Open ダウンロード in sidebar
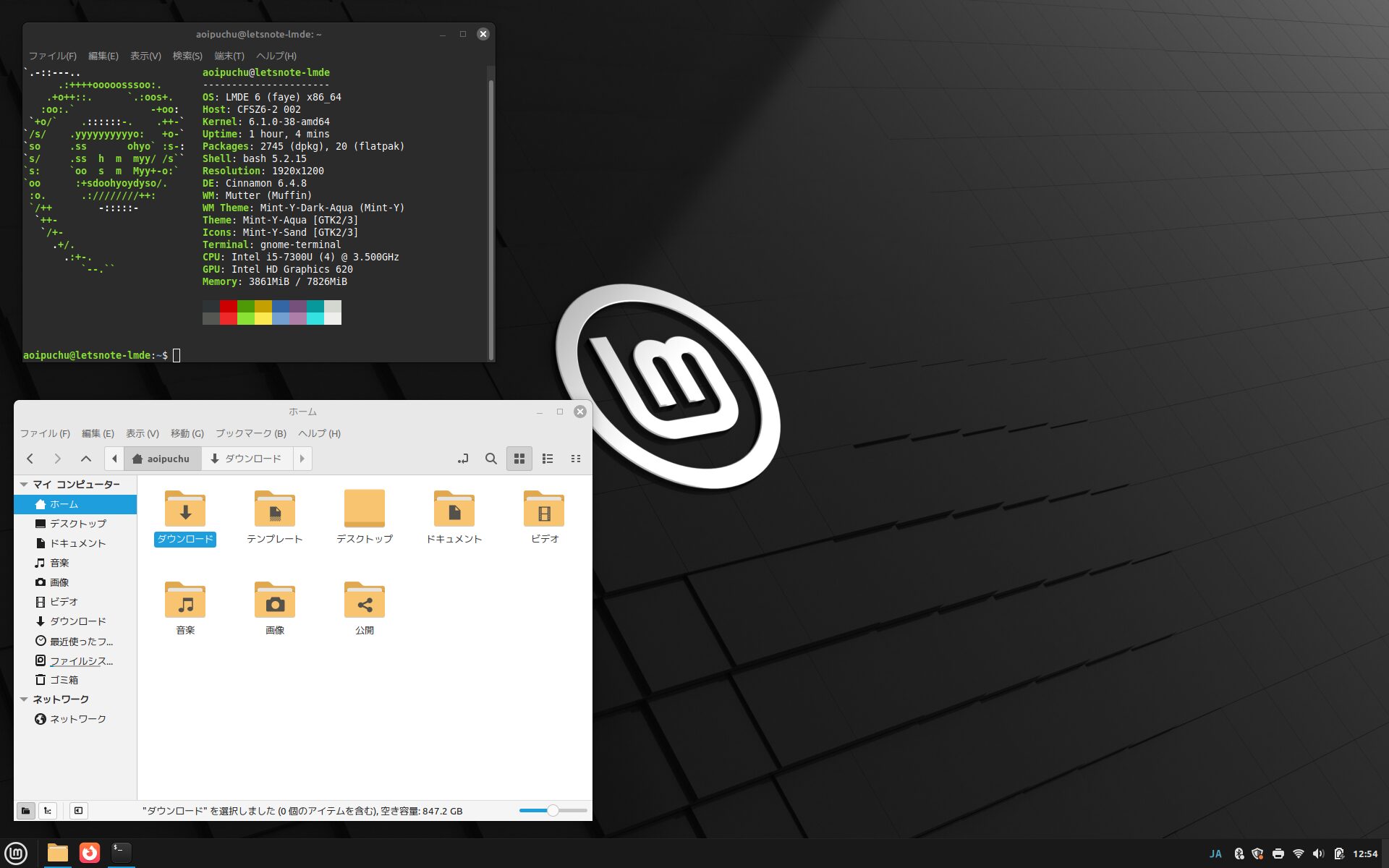 tap(75, 621)
